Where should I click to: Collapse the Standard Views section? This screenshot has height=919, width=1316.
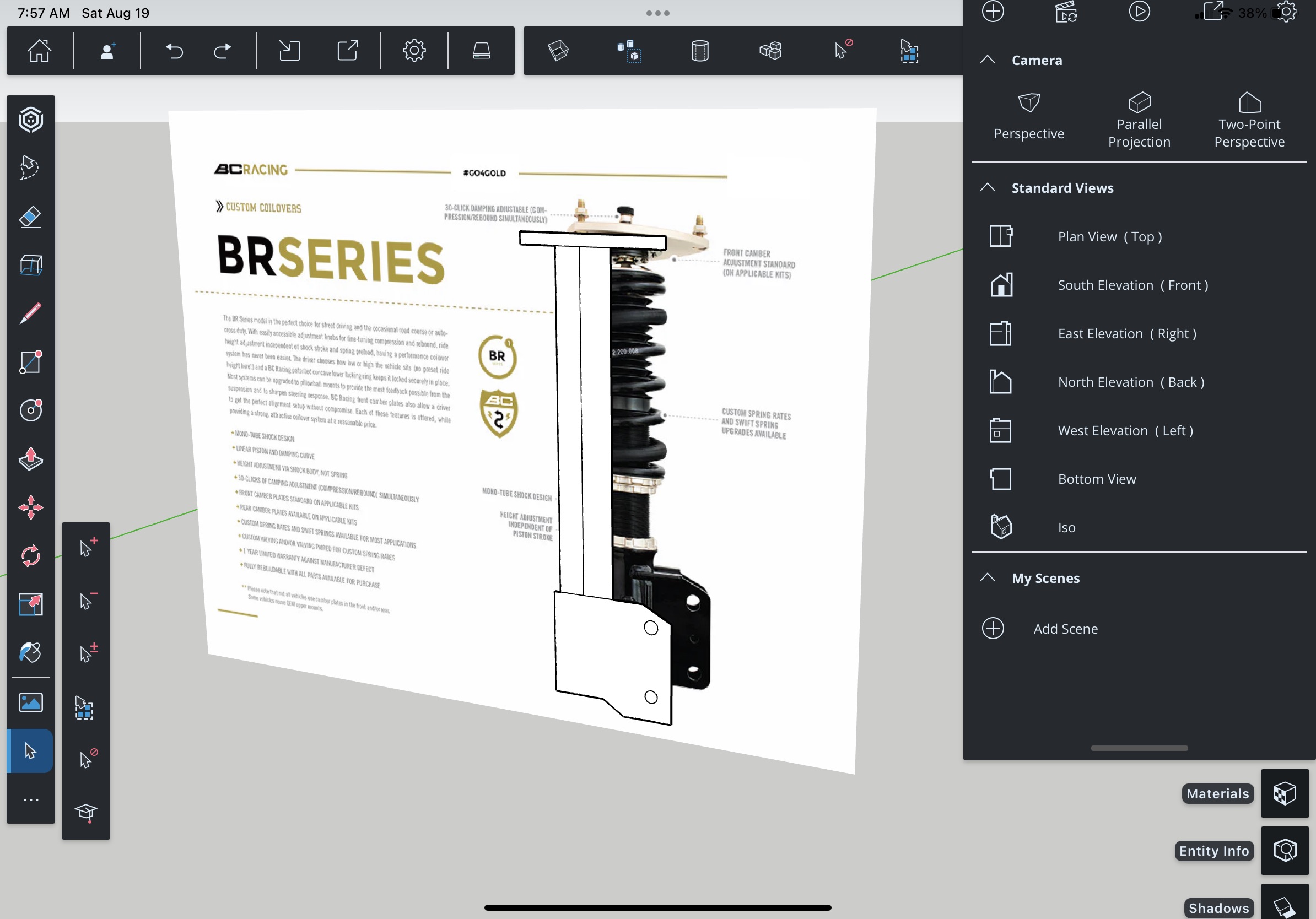pos(988,188)
